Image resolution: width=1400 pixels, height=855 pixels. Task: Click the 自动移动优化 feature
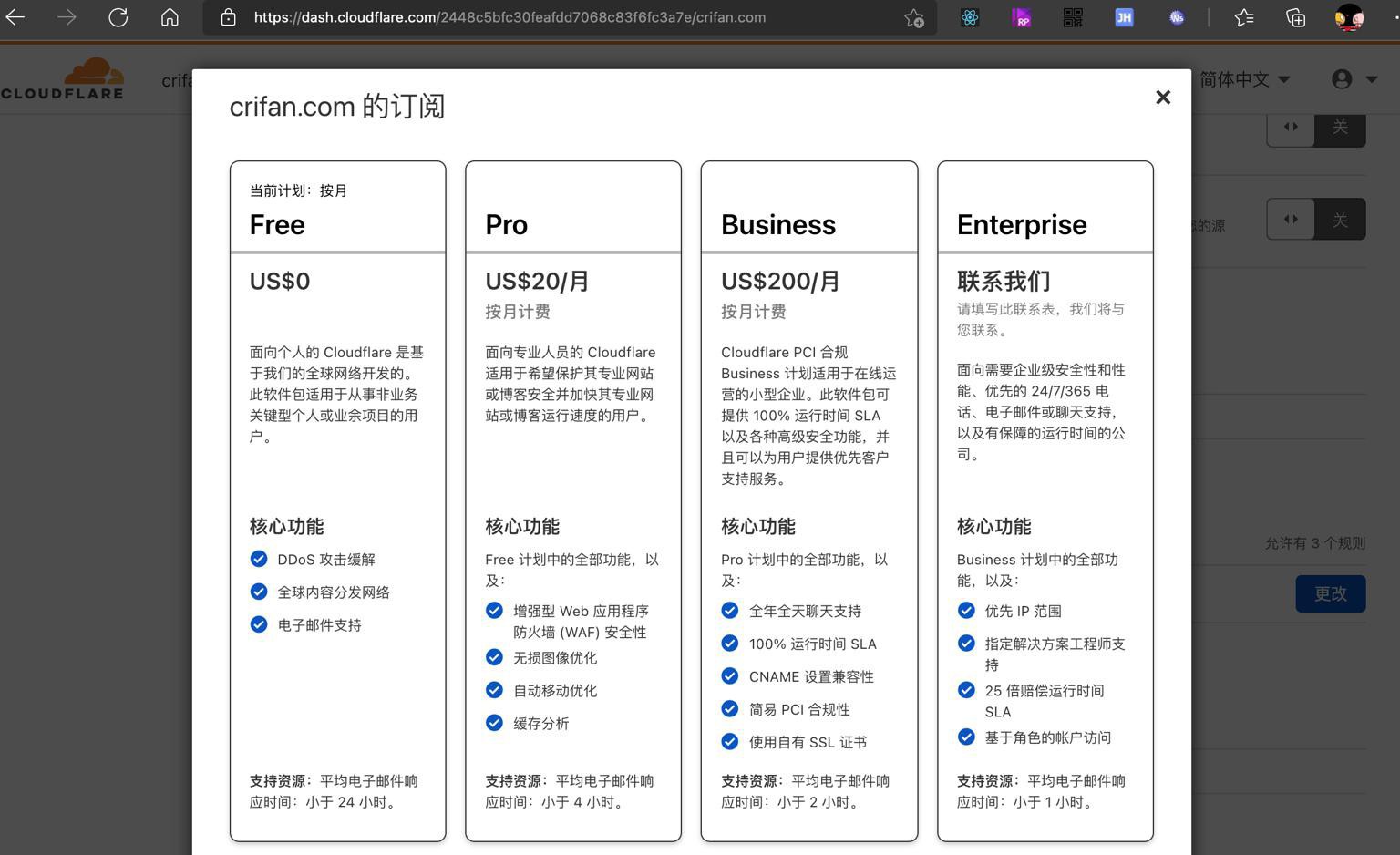point(555,691)
